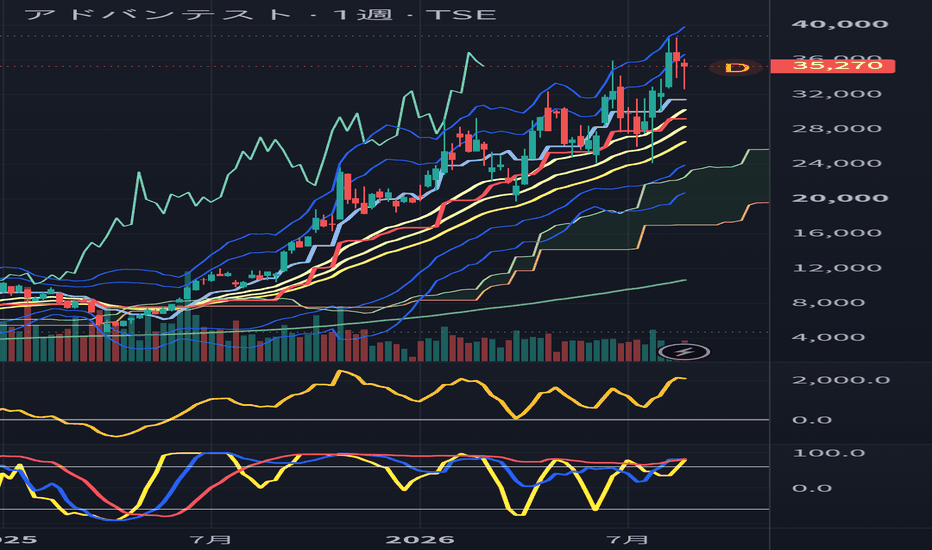
Task: Click the 2,000.0 indicator scale label
Action: click(x=840, y=380)
